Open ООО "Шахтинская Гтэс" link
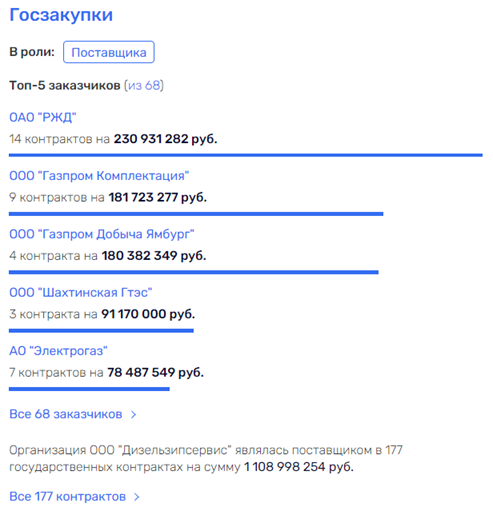 tap(81, 292)
